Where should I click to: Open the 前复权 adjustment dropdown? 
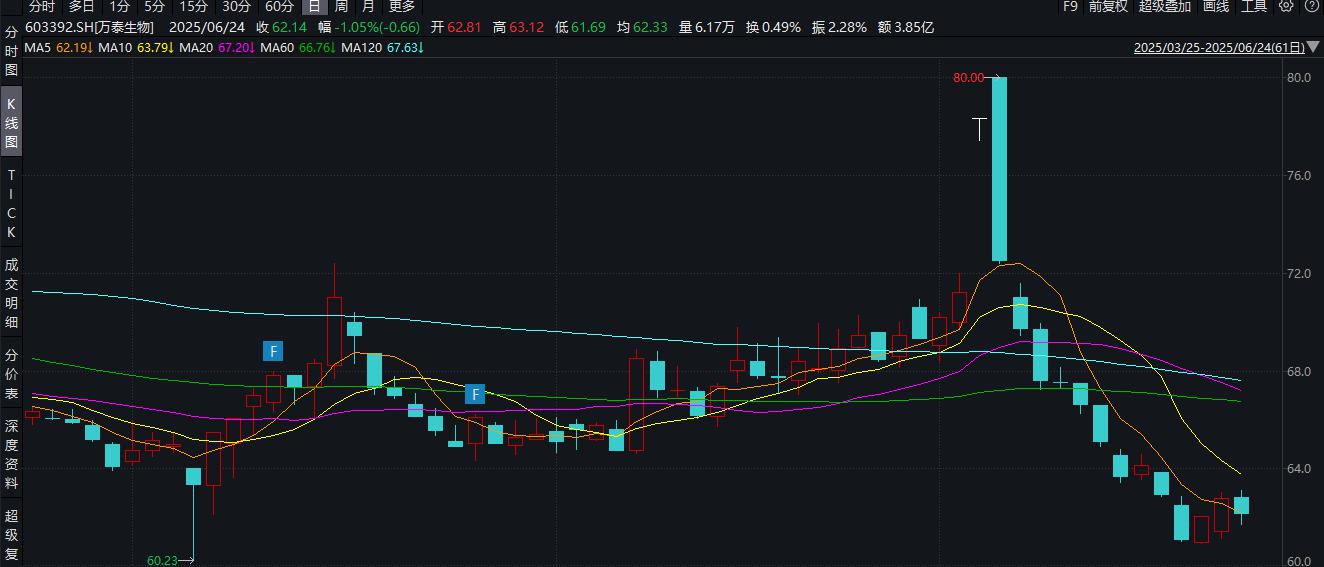click(1108, 6)
